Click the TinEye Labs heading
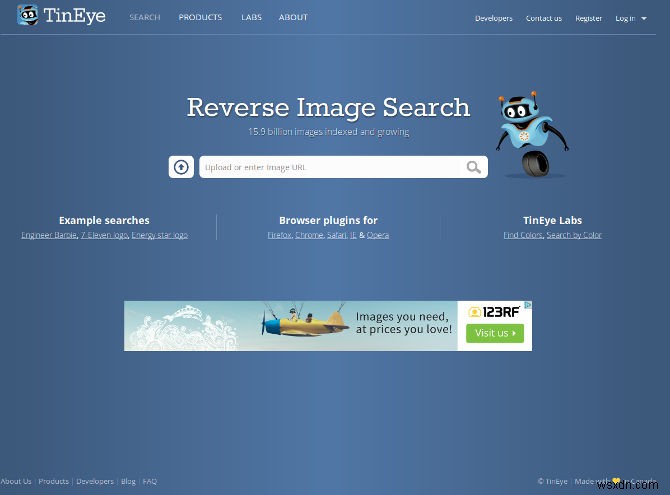This screenshot has height=495, width=670. pyautogui.click(x=552, y=220)
